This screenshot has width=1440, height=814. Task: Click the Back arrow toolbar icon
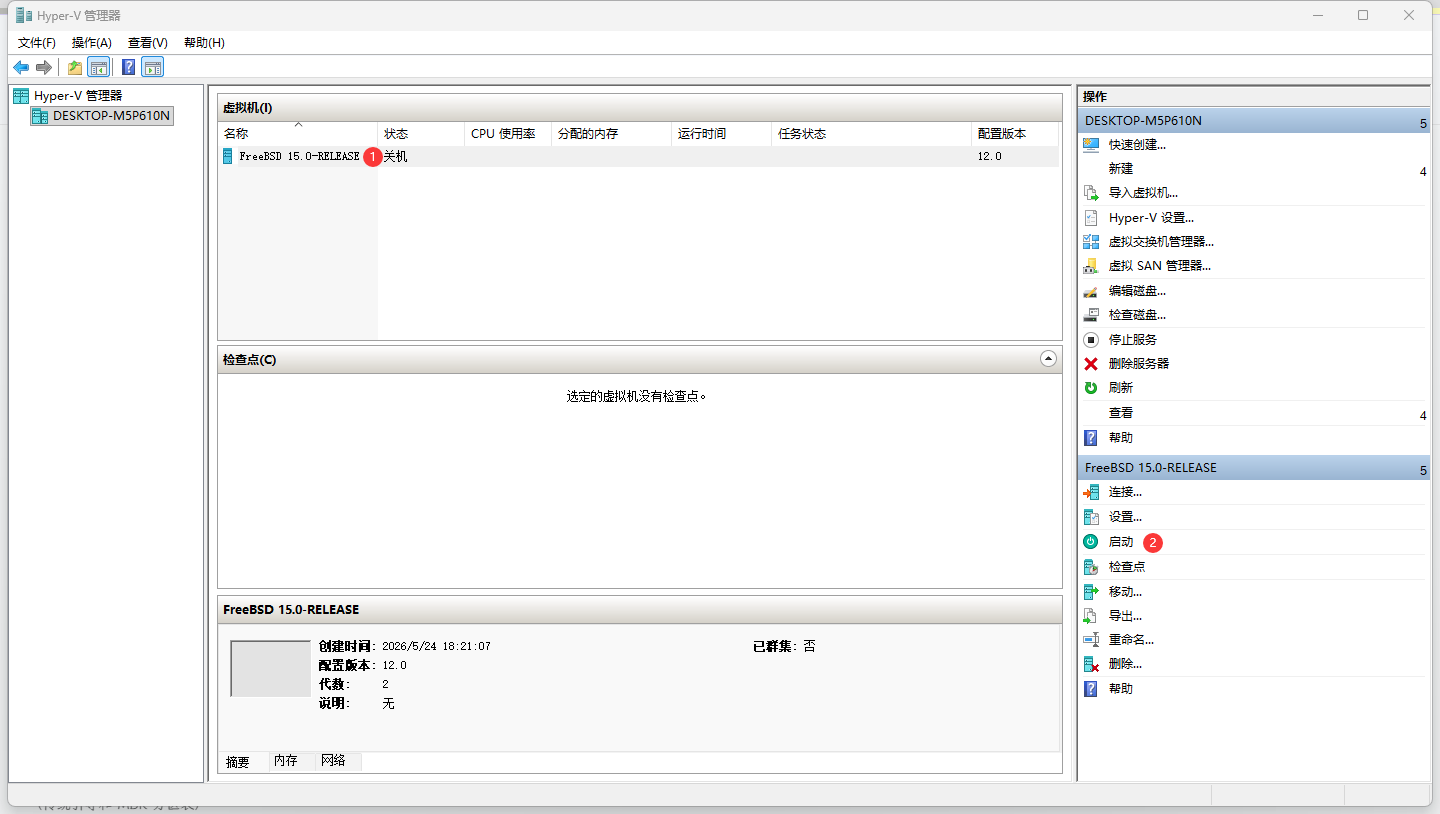tap(21, 67)
